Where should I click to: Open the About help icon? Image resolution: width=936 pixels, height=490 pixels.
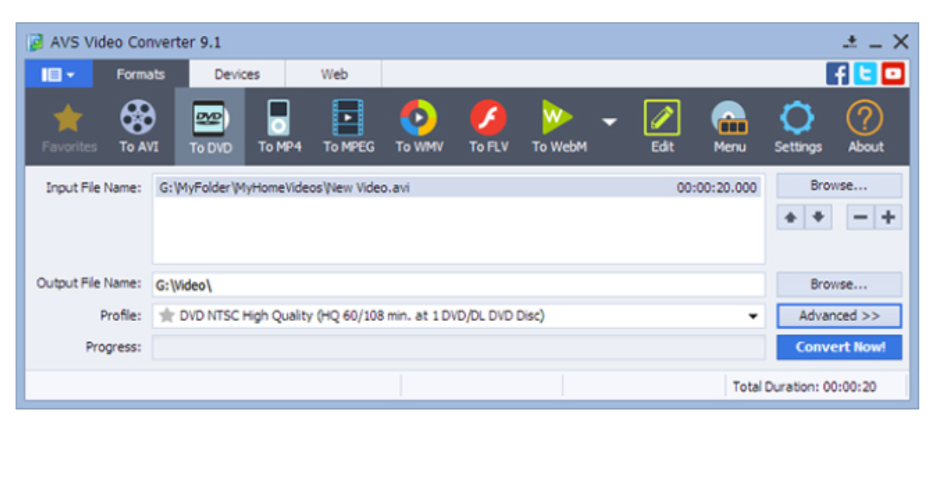pos(866,127)
